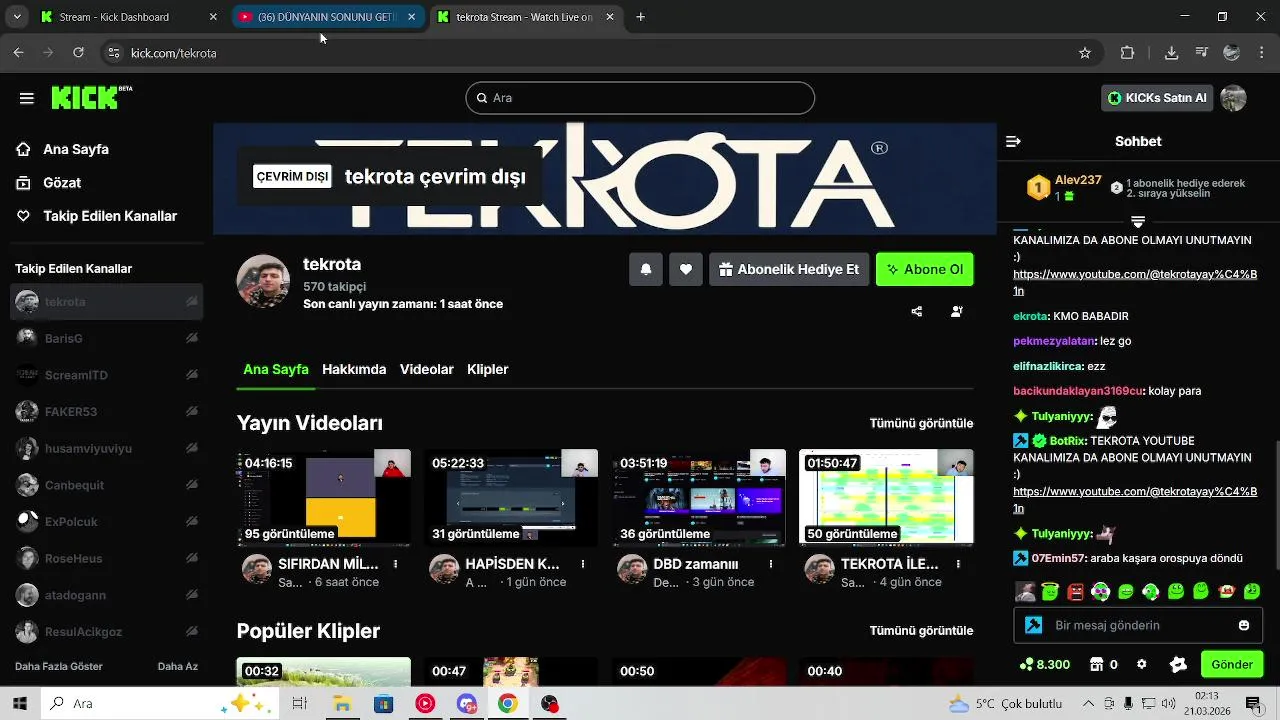The width and height of the screenshot is (1280, 720).
Task: Click the Gönder send button
Action: (x=1232, y=664)
